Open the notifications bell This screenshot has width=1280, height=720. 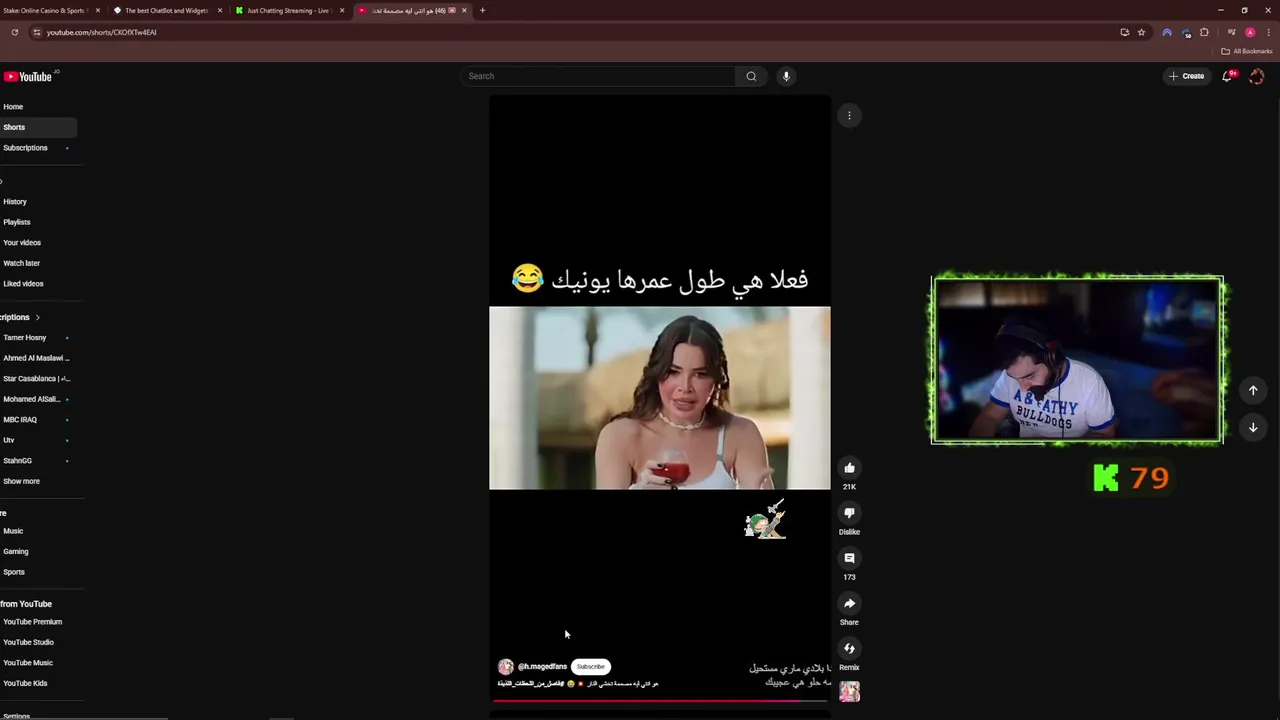point(1227,76)
